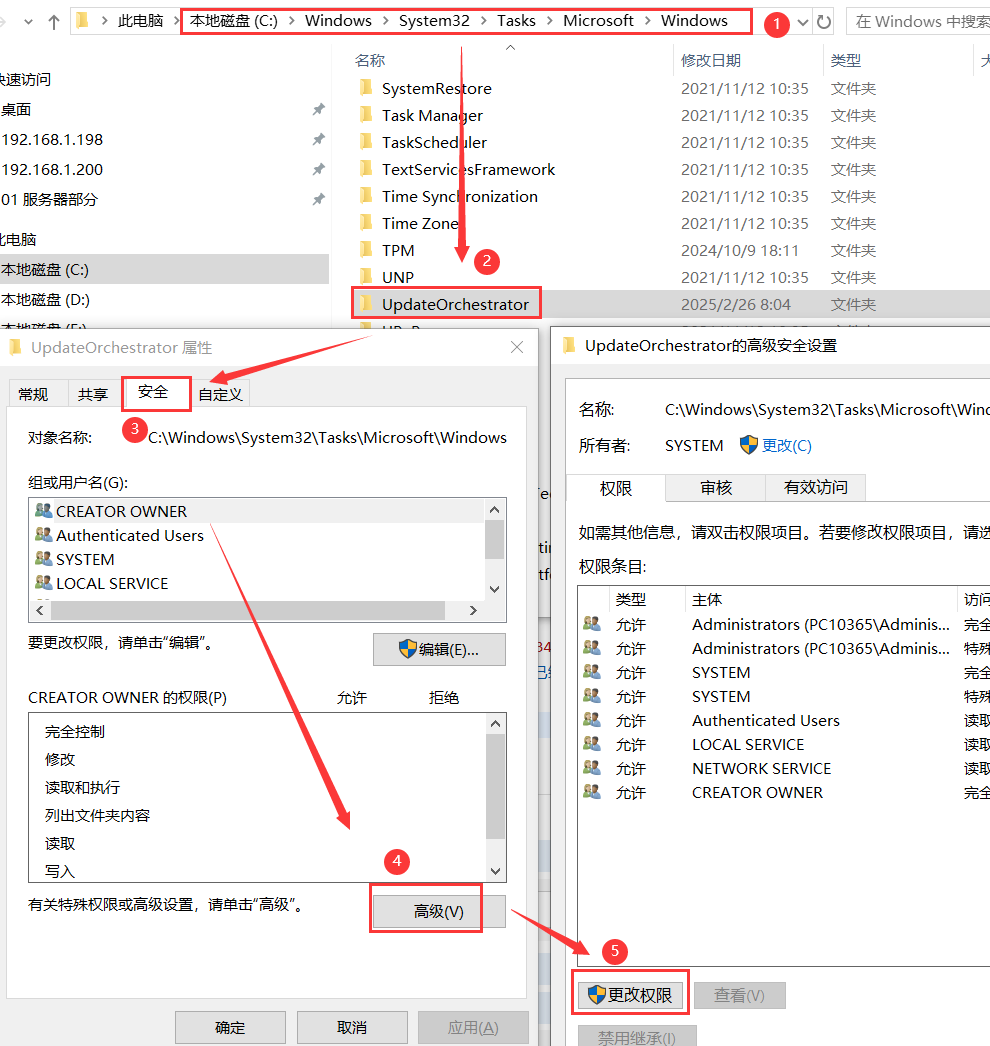
Task: Click user icon of NETWORK SERVICE entry
Action: tap(592, 768)
